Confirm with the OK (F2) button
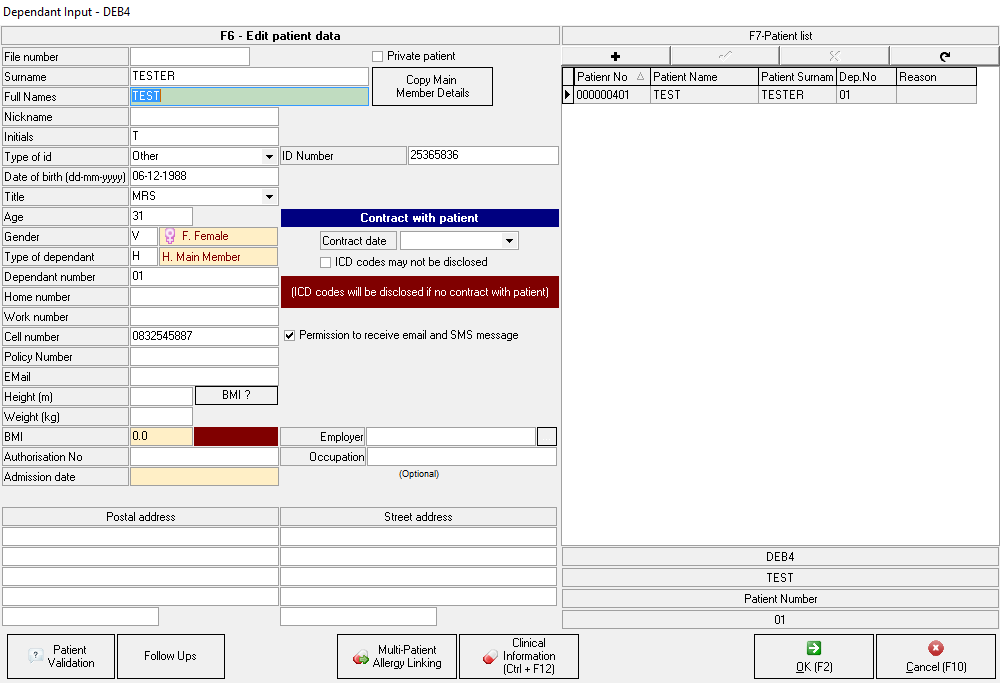Image resolution: width=1000 pixels, height=683 pixels. click(x=813, y=656)
